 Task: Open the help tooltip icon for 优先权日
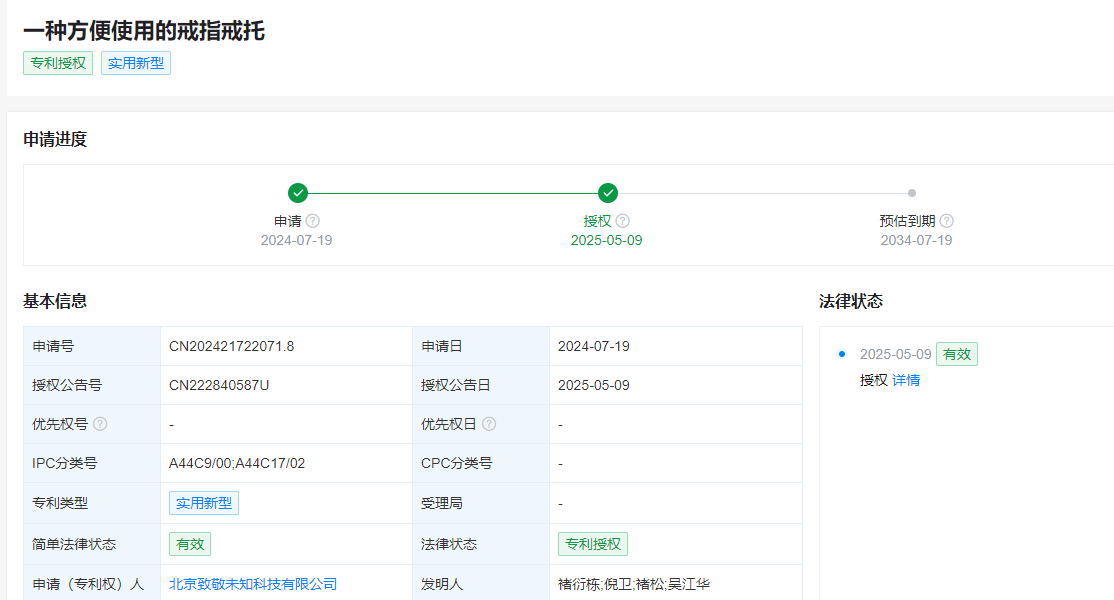click(488, 424)
